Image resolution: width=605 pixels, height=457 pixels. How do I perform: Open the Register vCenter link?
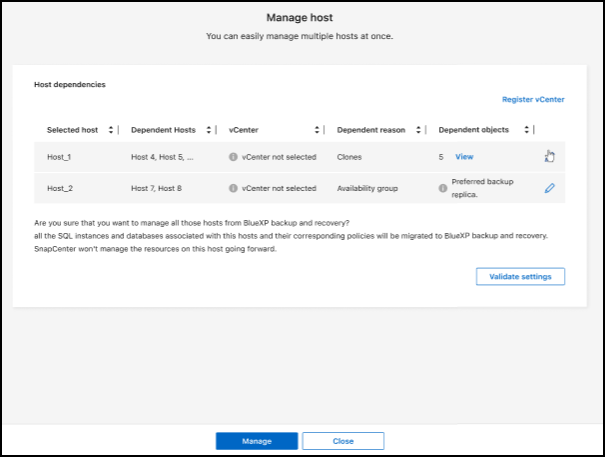click(x=533, y=100)
